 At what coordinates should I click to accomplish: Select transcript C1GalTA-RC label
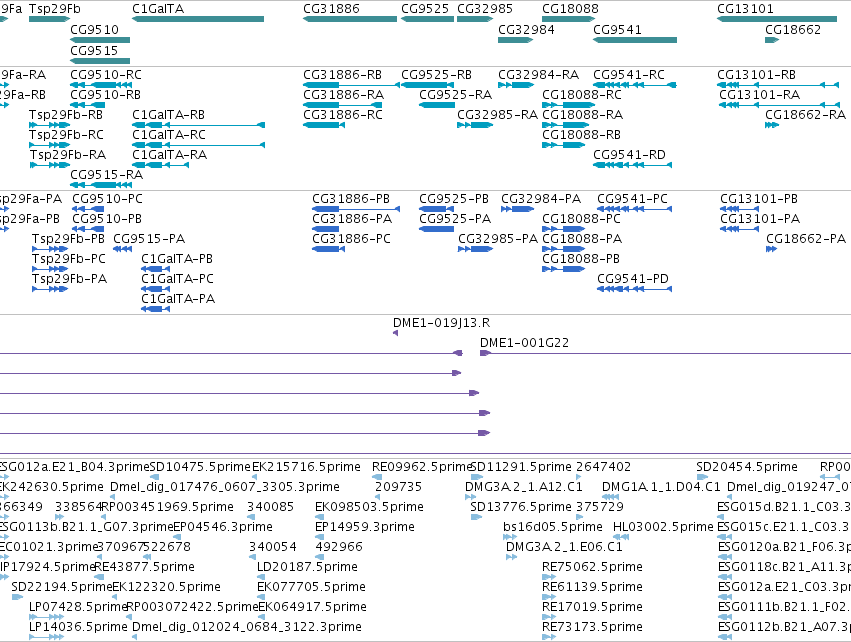click(x=169, y=135)
